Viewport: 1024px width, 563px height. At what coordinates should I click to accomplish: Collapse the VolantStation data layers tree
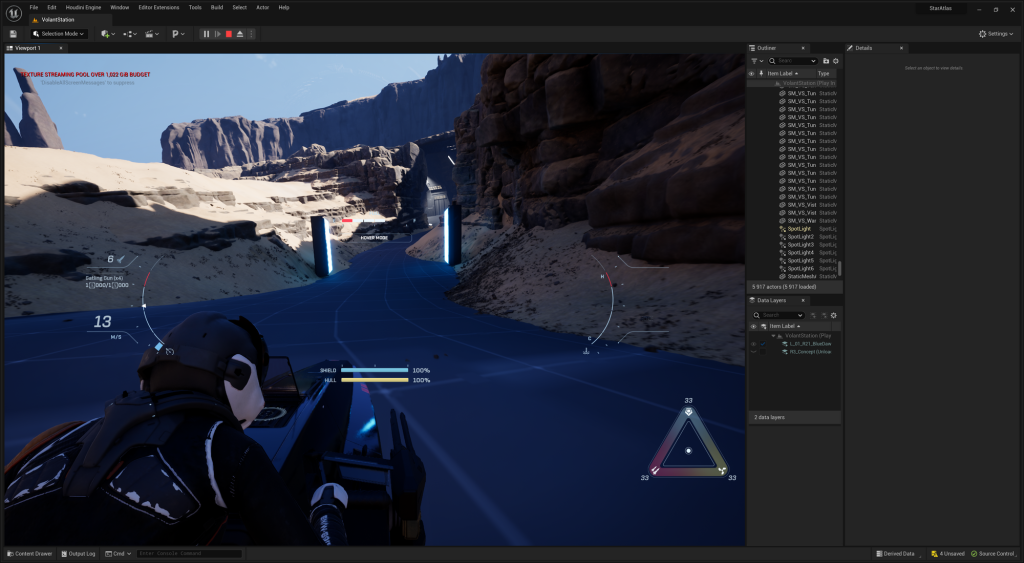point(773,336)
